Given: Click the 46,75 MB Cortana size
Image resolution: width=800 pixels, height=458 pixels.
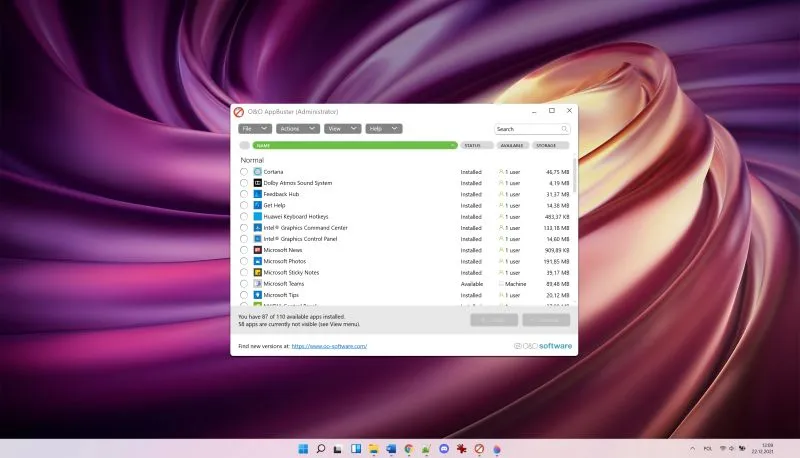Looking at the screenshot, I should (557, 172).
